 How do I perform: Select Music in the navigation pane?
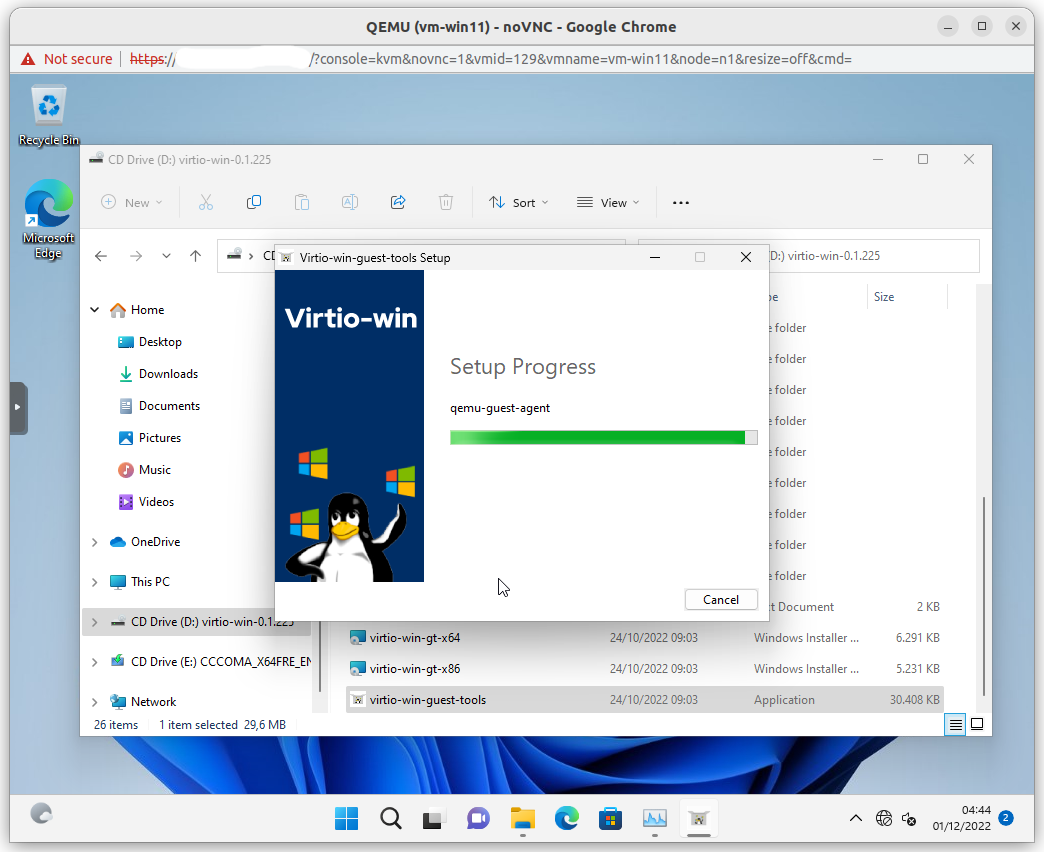coord(144,470)
